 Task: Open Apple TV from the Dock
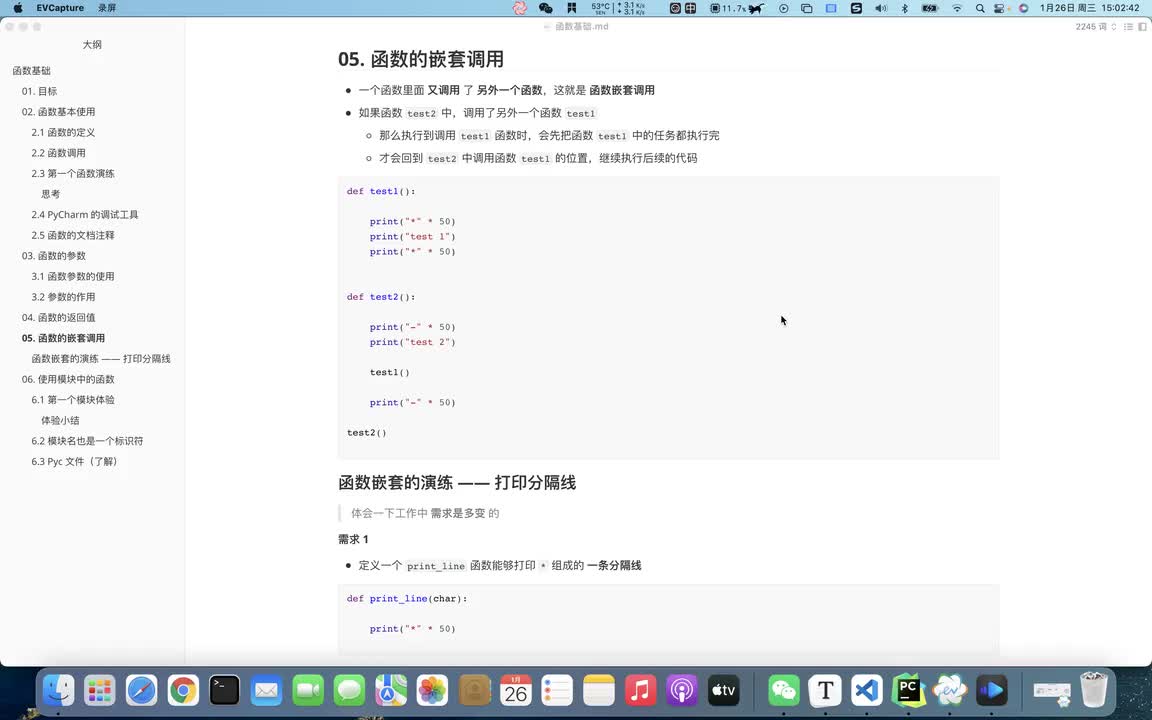pyautogui.click(x=724, y=691)
